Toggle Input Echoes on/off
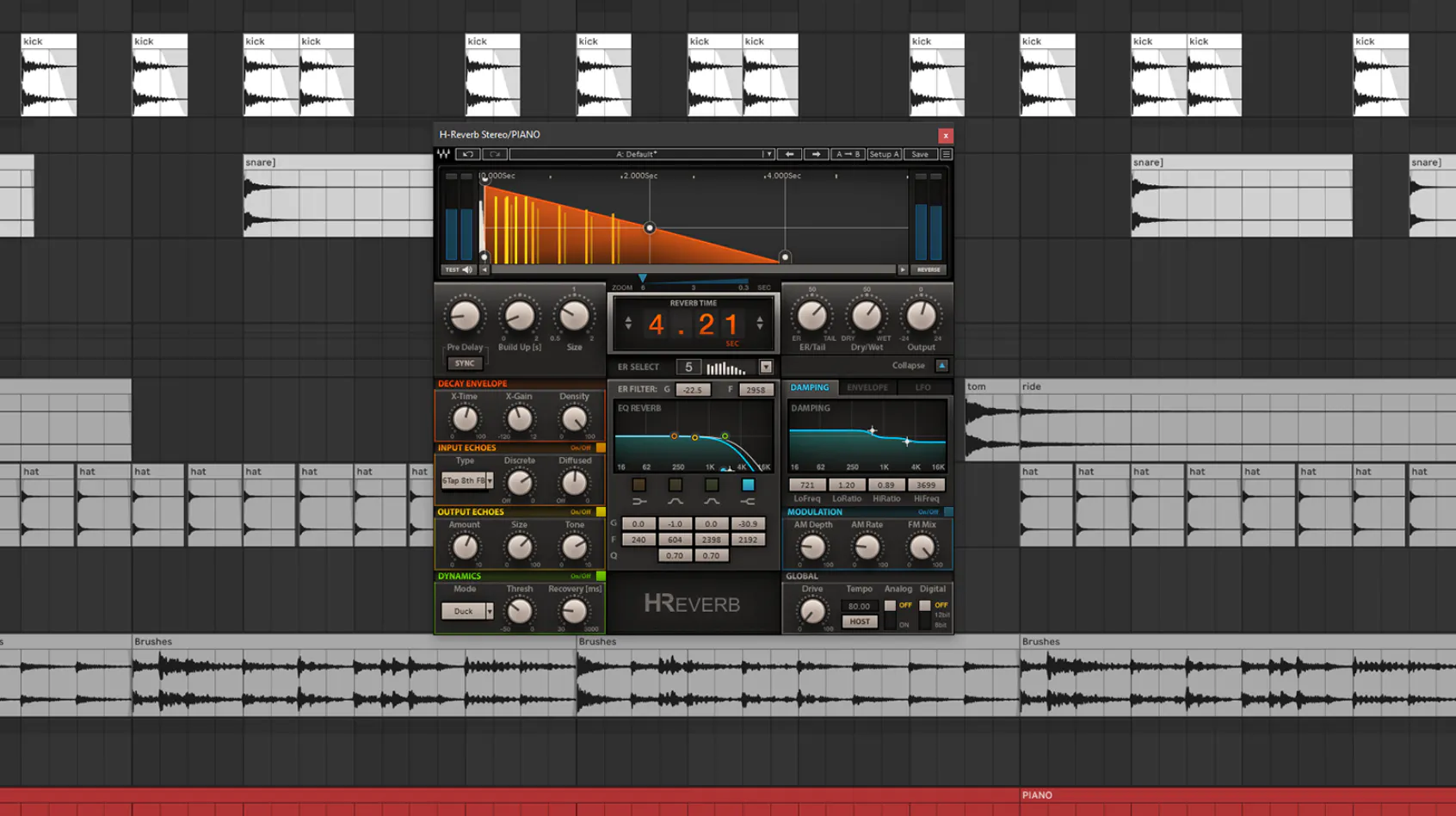This screenshot has width=1456, height=816. tap(601, 448)
